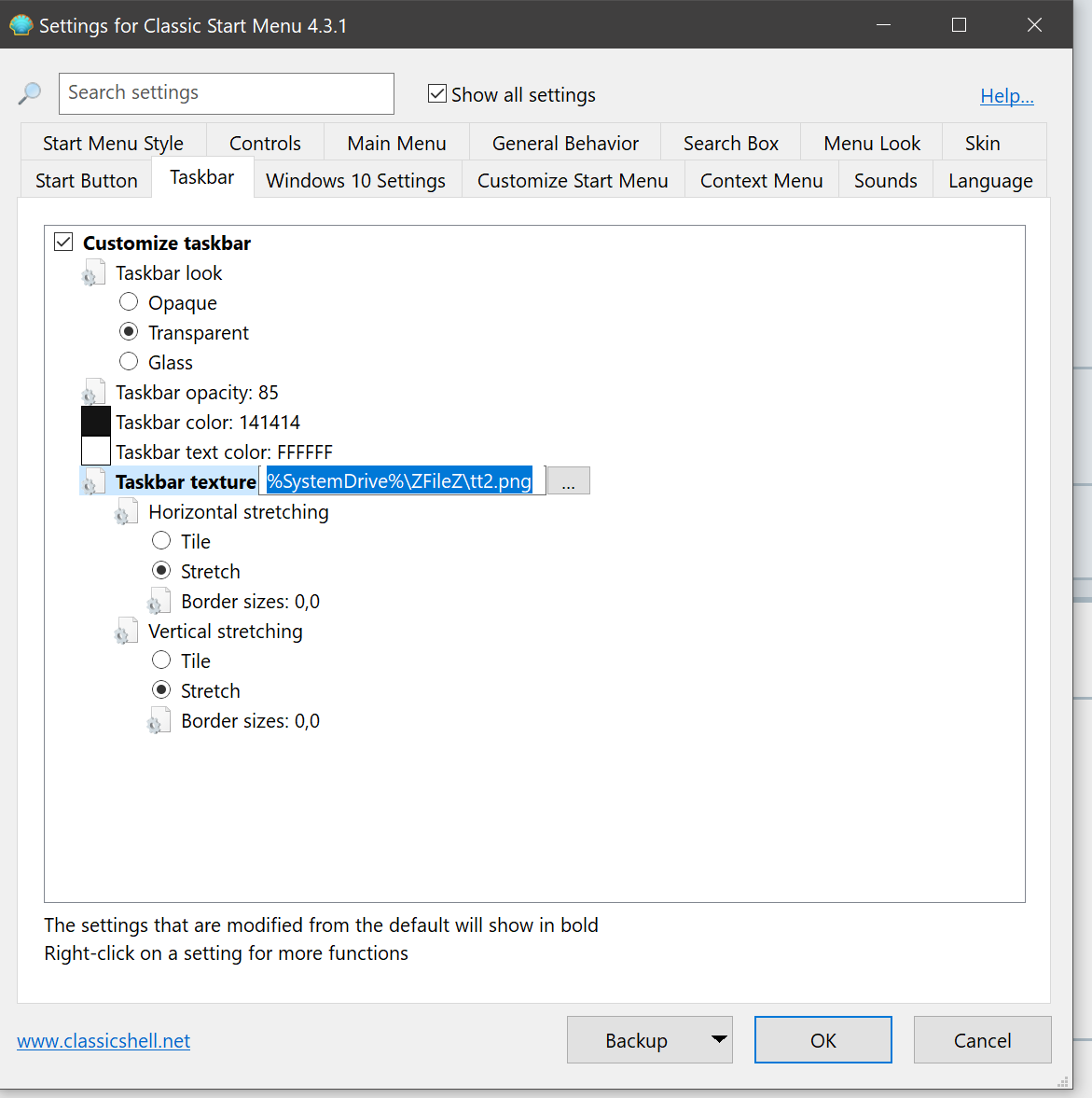This screenshot has width=1092, height=1098.
Task: Click the black Taskbar color swatch
Action: [96, 422]
